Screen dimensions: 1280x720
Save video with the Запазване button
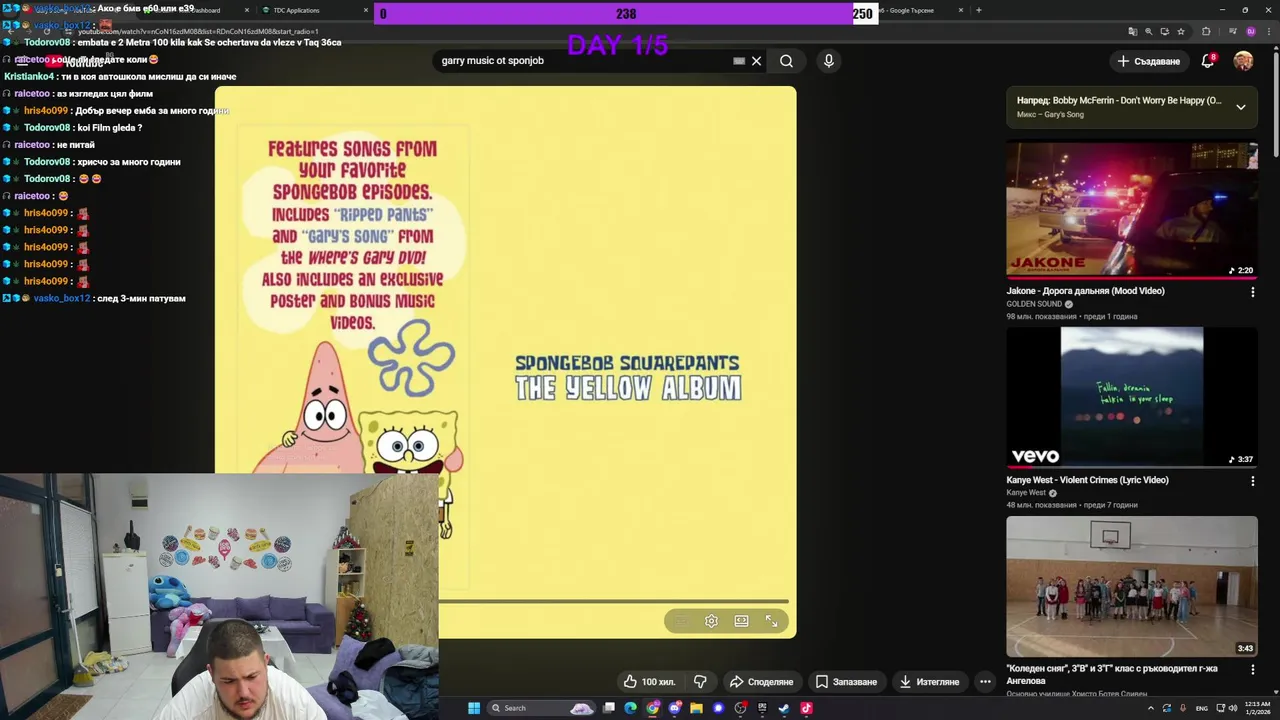pos(846,682)
